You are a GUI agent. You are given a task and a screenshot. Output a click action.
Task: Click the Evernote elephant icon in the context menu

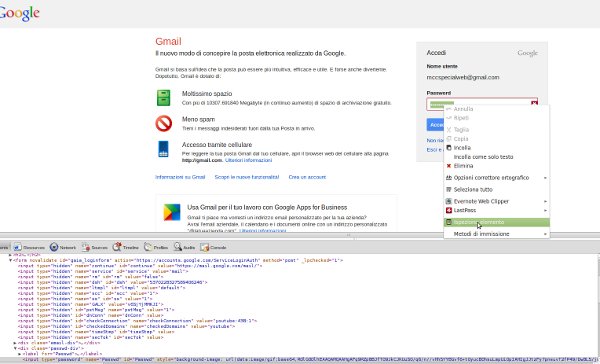click(x=449, y=201)
